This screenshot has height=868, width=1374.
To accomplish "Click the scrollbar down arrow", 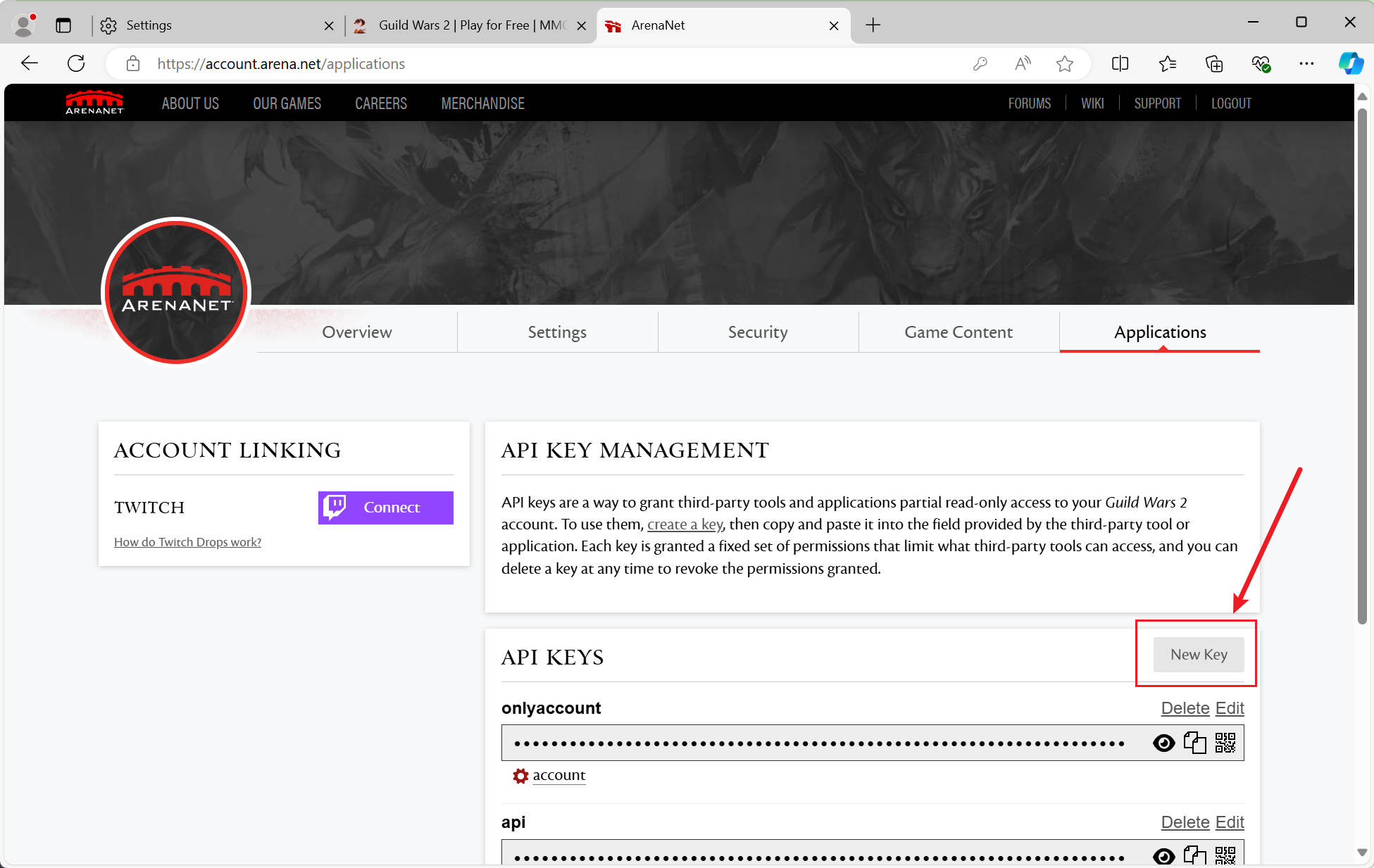I will (x=1362, y=853).
